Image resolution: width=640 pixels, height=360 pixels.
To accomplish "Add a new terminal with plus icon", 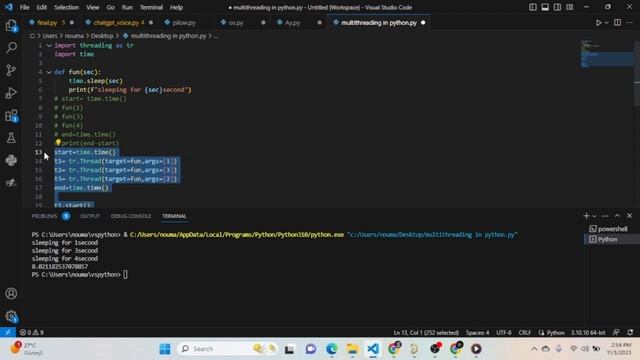I will pos(586,216).
